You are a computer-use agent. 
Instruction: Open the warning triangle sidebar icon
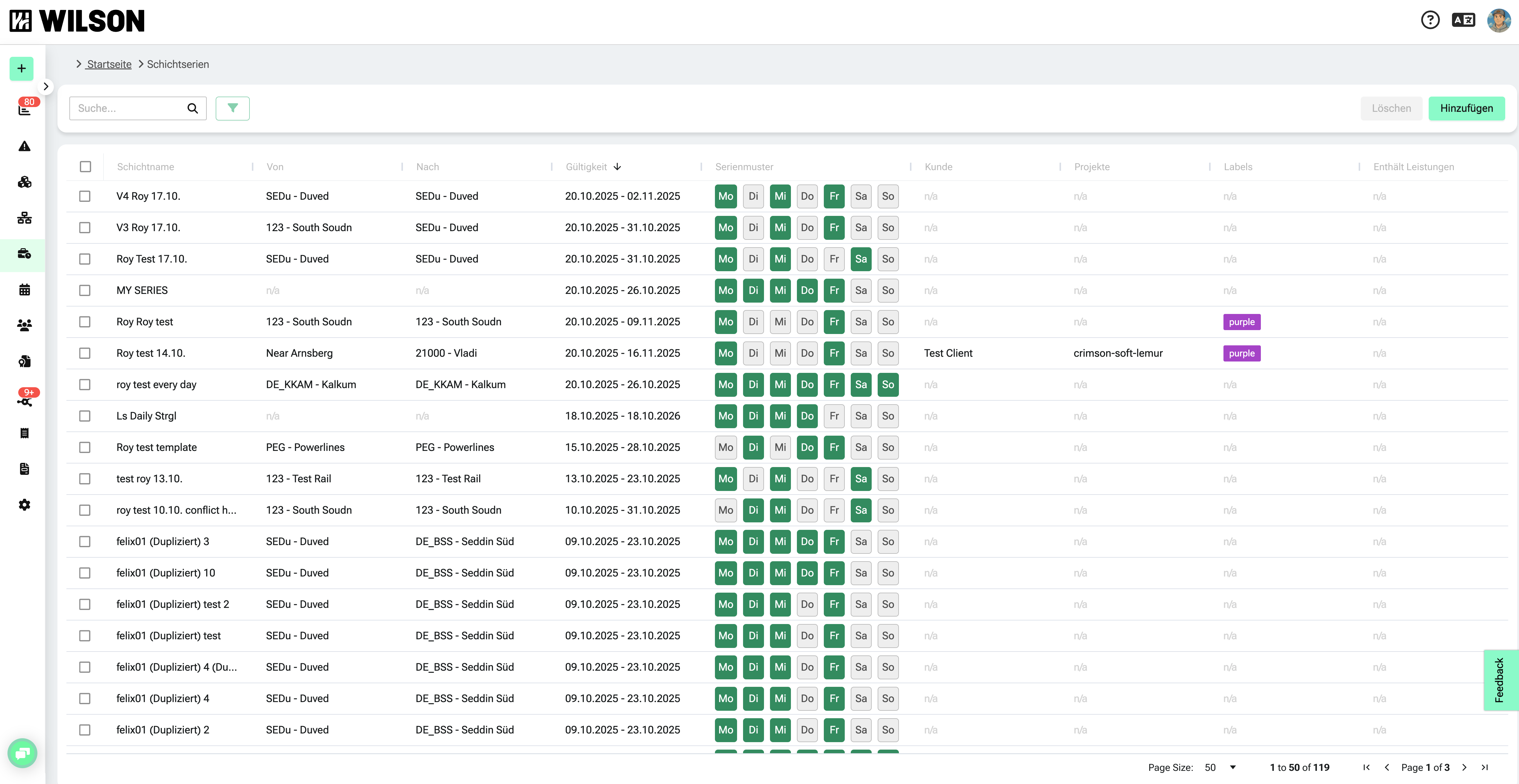(24, 146)
